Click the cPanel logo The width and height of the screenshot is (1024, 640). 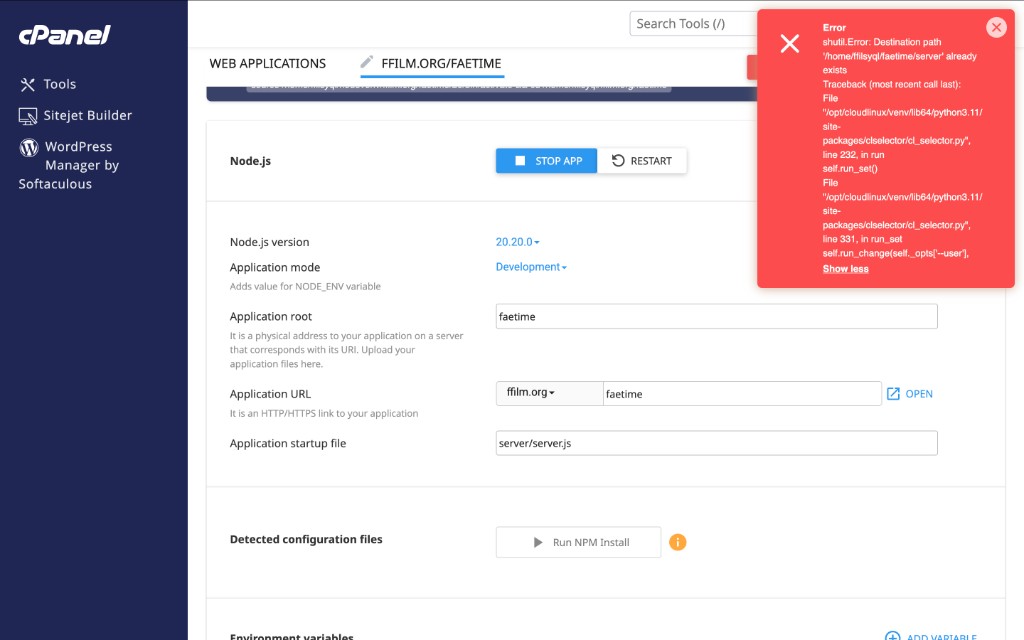coord(64,35)
